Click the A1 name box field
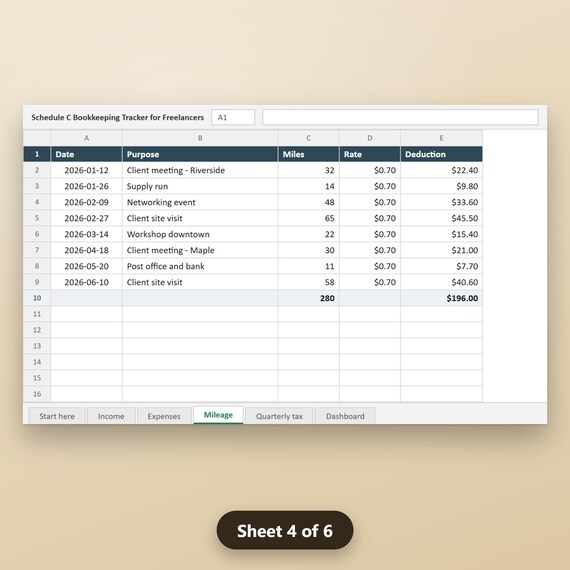Screen dimensions: 570x570 [233, 117]
